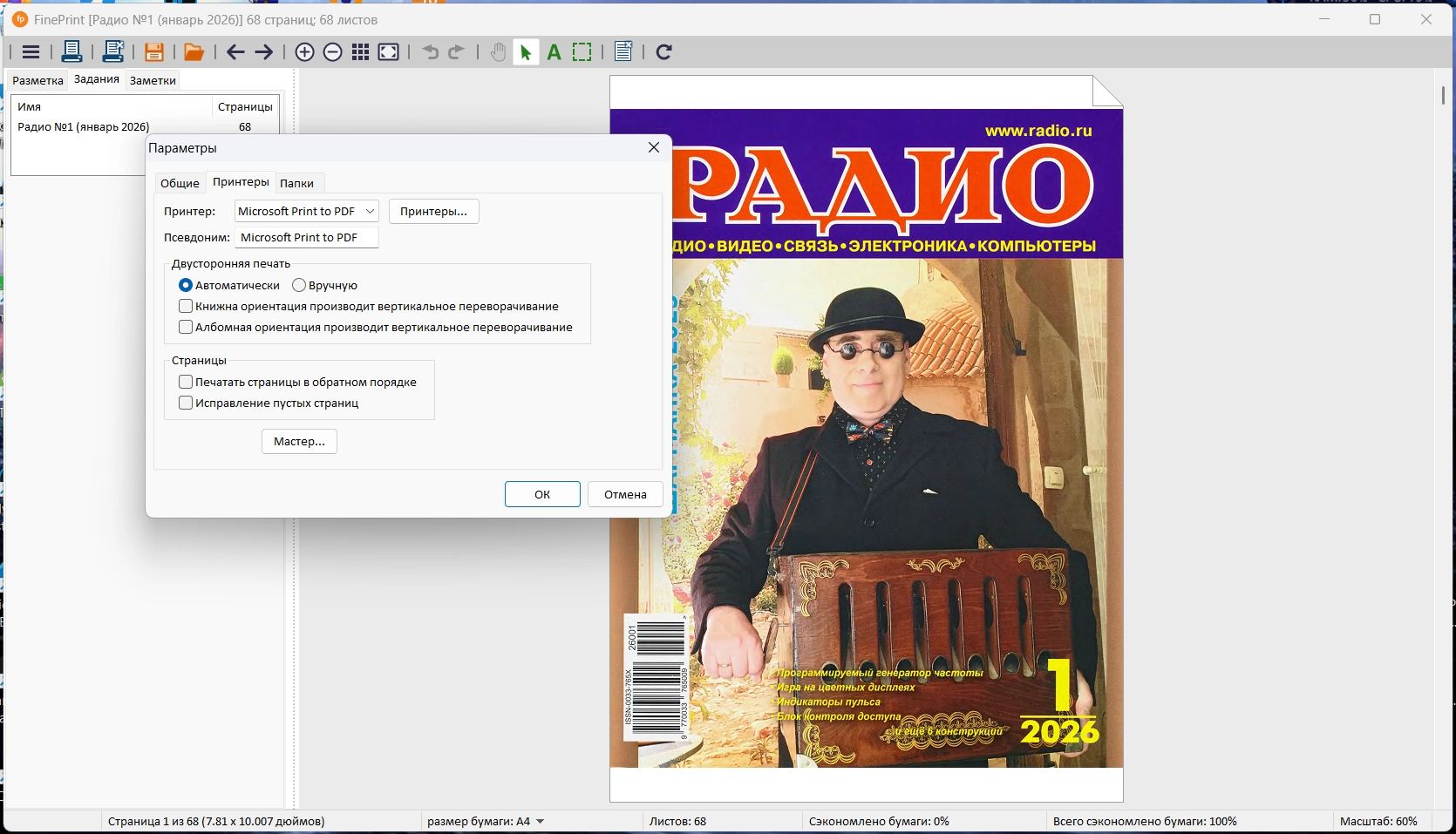Toggle Книжна ориентация vertical flip checkbox
Viewport: 1456px width, 834px height.
[186, 306]
